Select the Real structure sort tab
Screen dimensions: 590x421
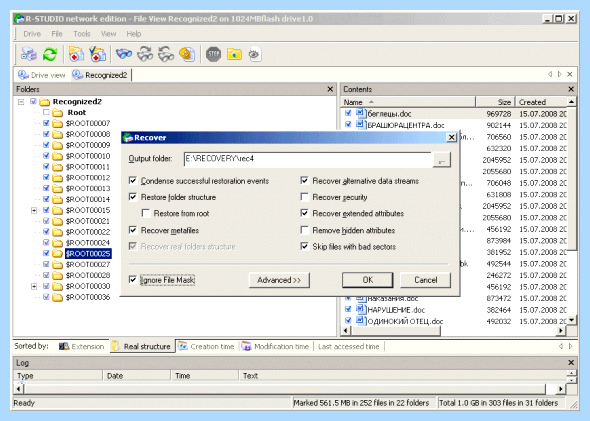pos(143,346)
